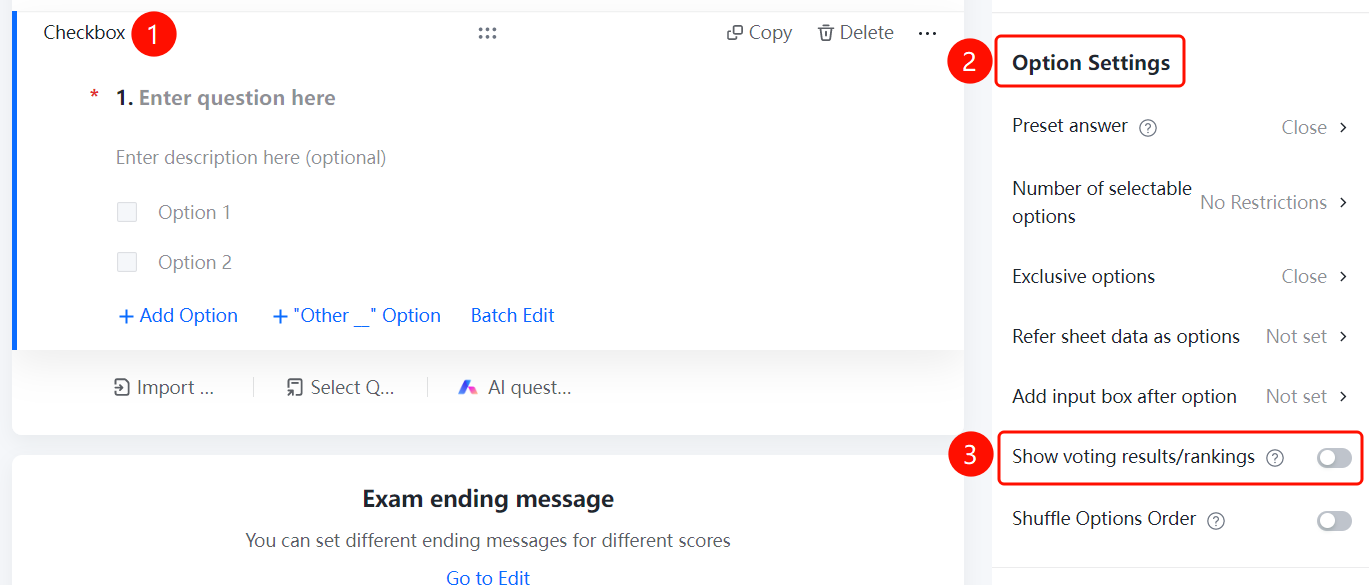Click the red required asterisk
Image resolution: width=1369 pixels, height=585 pixels.
pyautogui.click(x=95, y=96)
